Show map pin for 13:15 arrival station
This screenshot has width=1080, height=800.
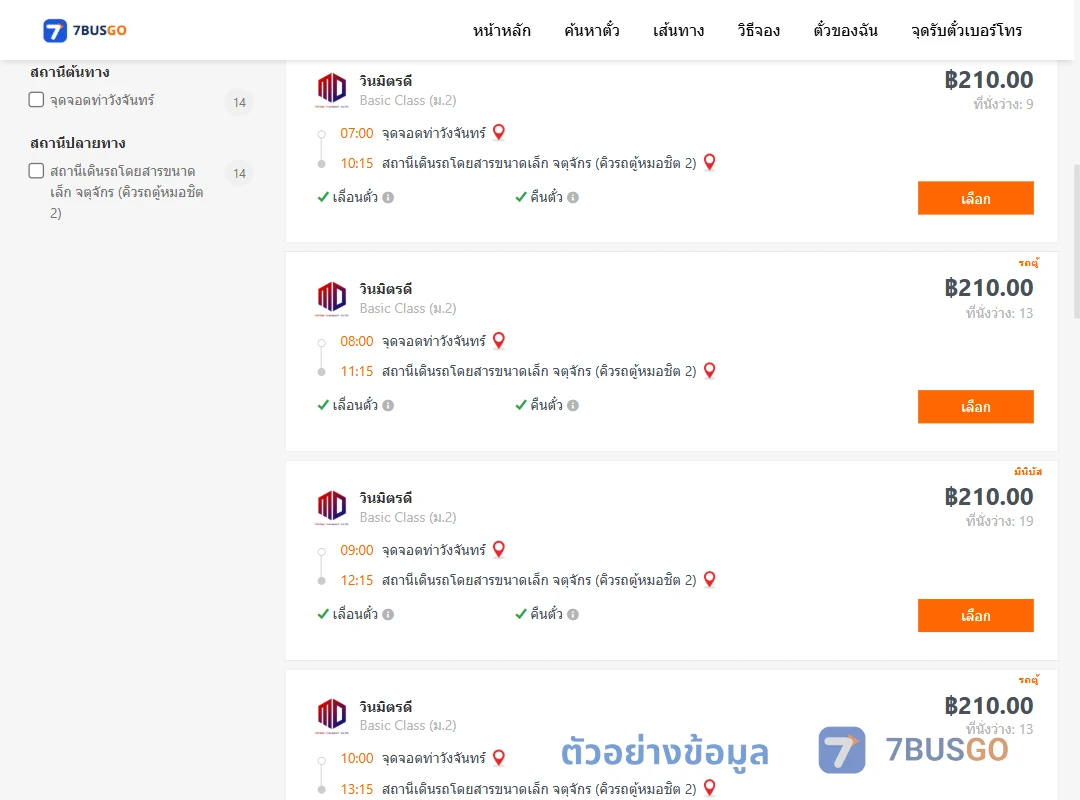click(x=709, y=788)
